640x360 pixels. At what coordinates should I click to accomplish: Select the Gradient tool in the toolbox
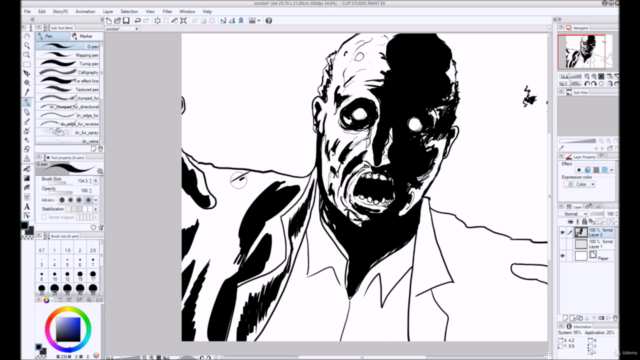point(27,178)
